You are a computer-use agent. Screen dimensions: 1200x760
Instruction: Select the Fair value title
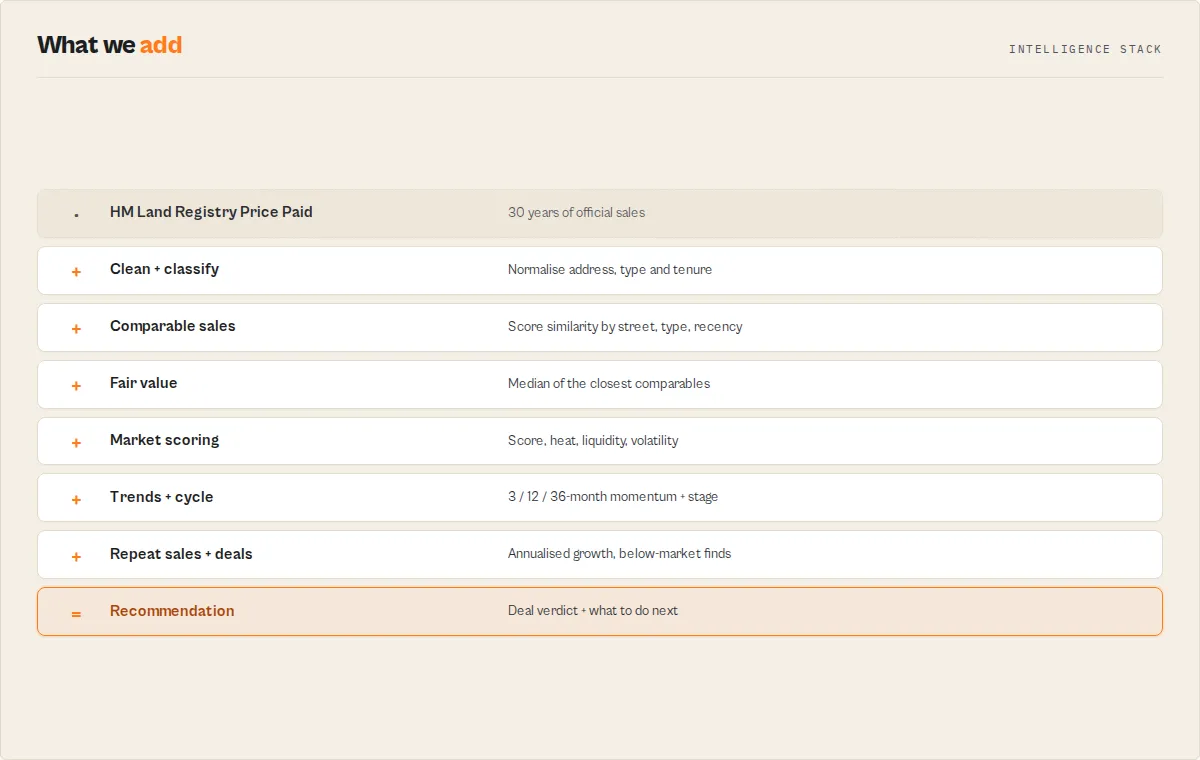143,383
